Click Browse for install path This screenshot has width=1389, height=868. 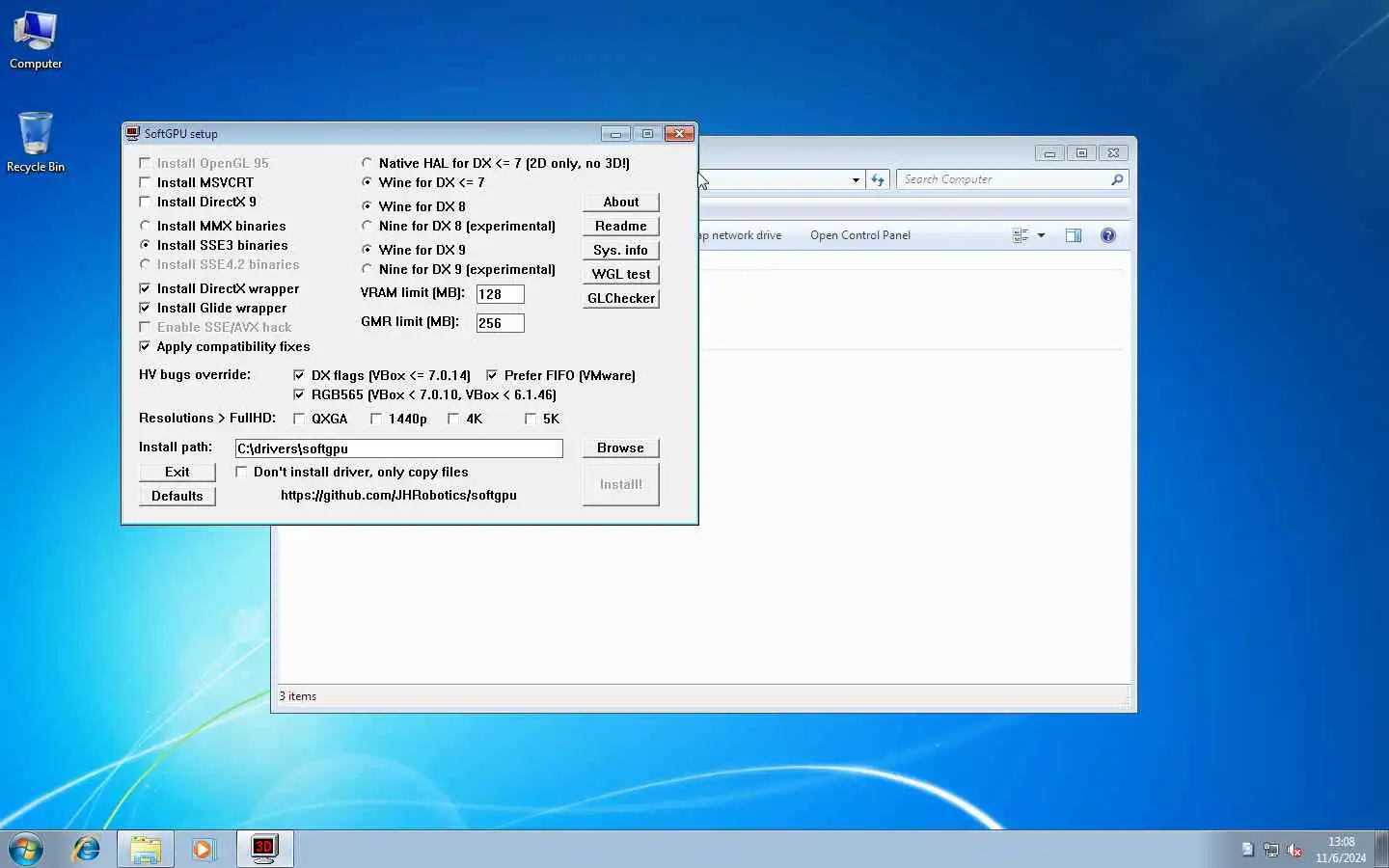(621, 448)
